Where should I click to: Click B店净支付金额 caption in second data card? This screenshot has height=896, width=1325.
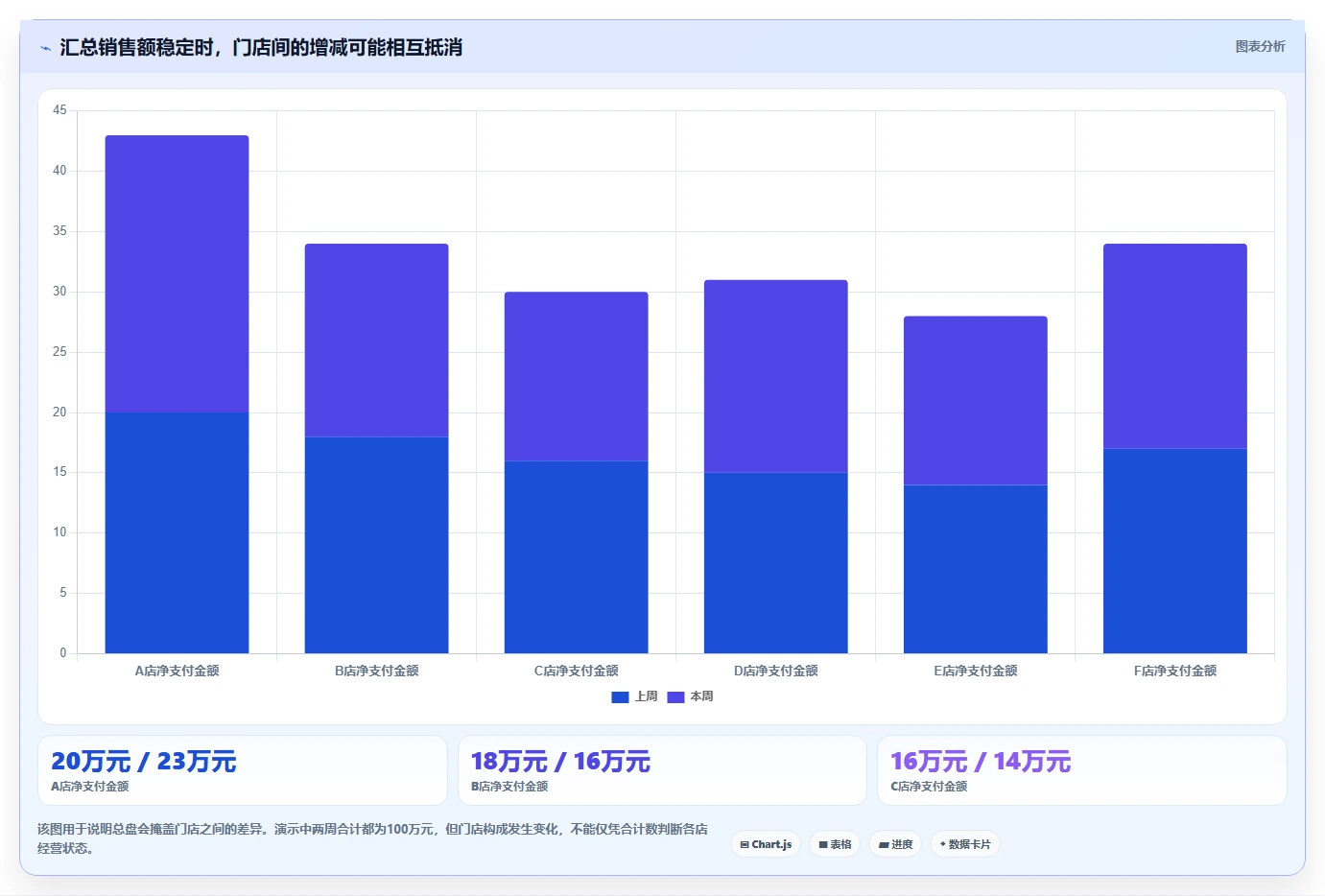509,786
